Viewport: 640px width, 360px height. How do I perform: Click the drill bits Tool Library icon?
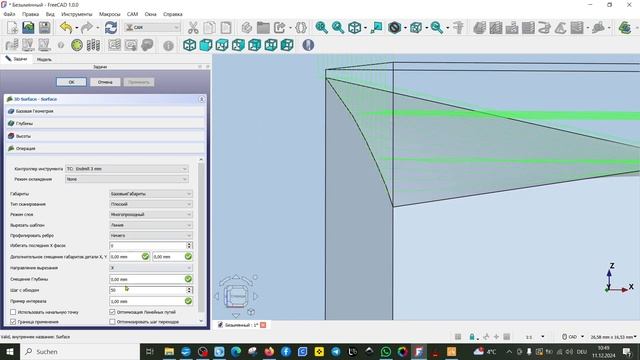click(93, 45)
